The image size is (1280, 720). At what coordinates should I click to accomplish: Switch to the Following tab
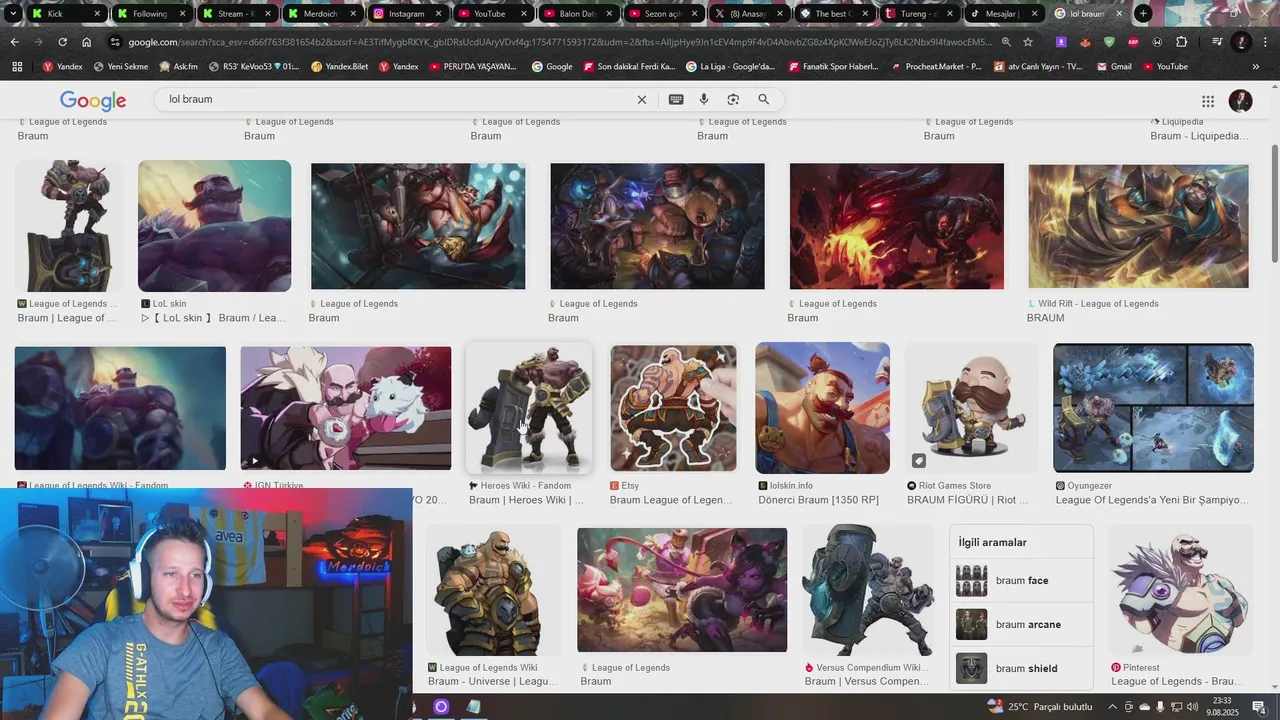(x=150, y=14)
